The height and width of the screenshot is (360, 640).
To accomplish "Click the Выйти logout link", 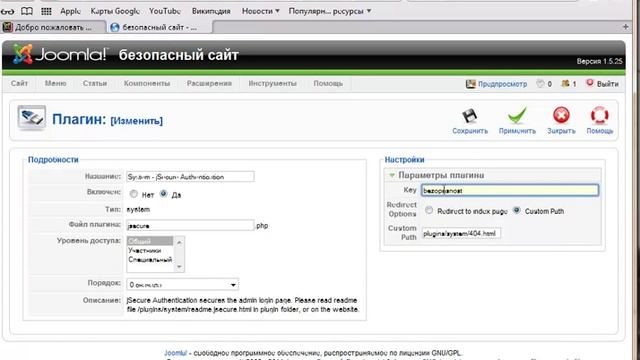I will point(607,84).
